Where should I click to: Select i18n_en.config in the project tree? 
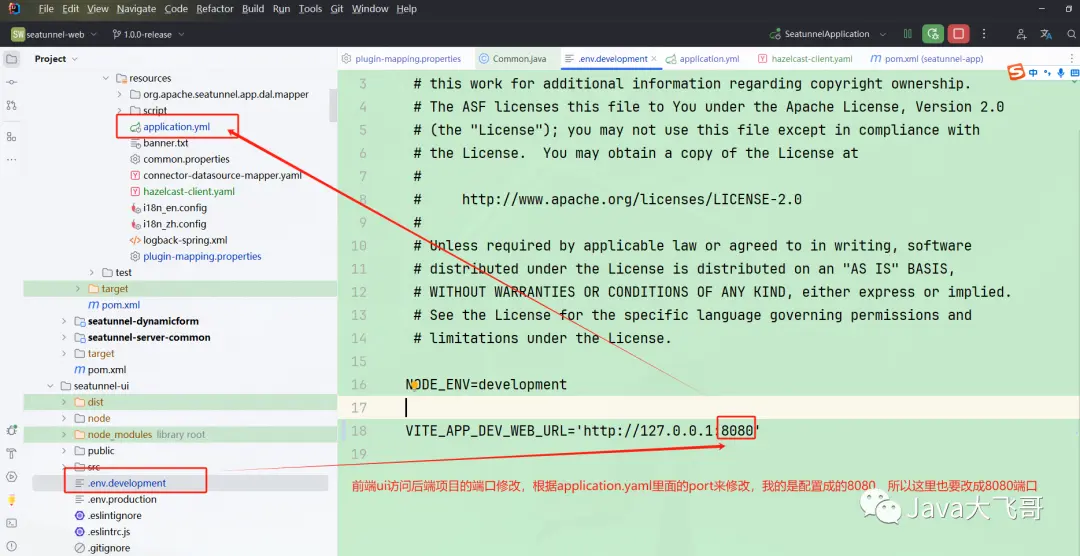(x=174, y=207)
